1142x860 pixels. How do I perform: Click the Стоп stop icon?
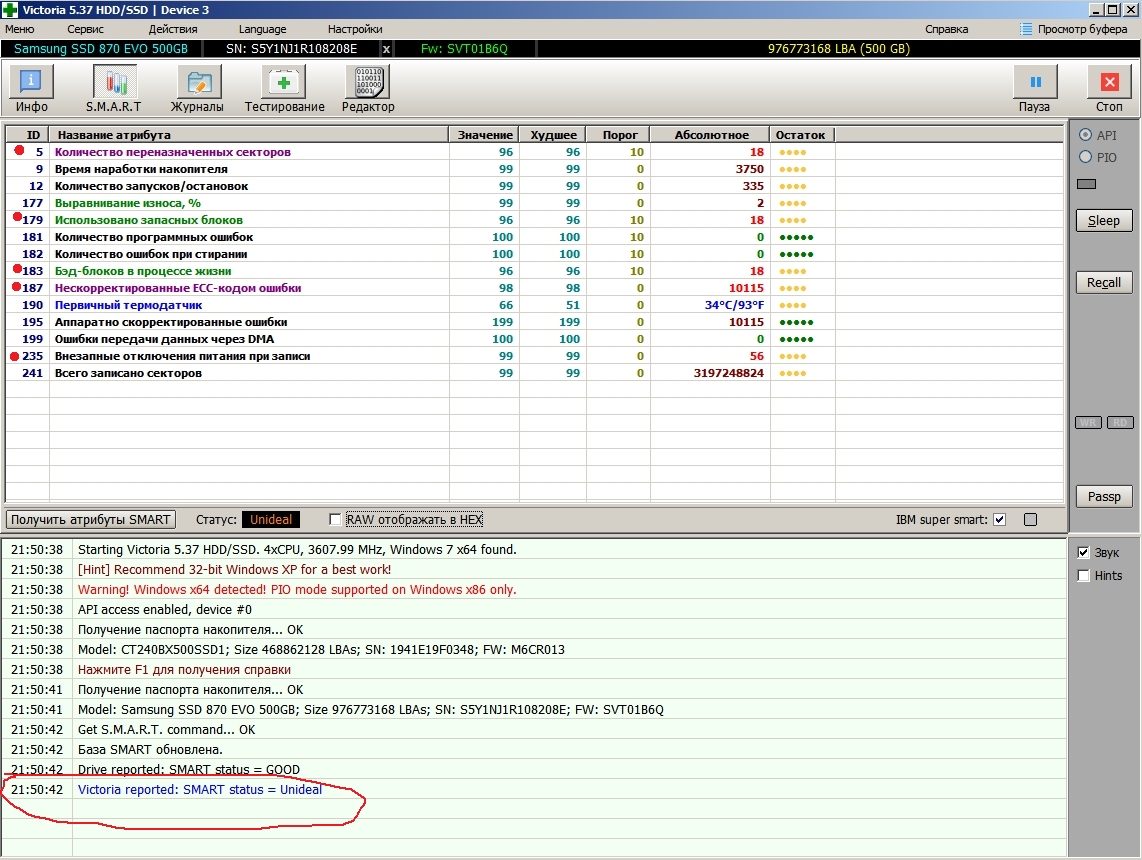pos(1109,82)
